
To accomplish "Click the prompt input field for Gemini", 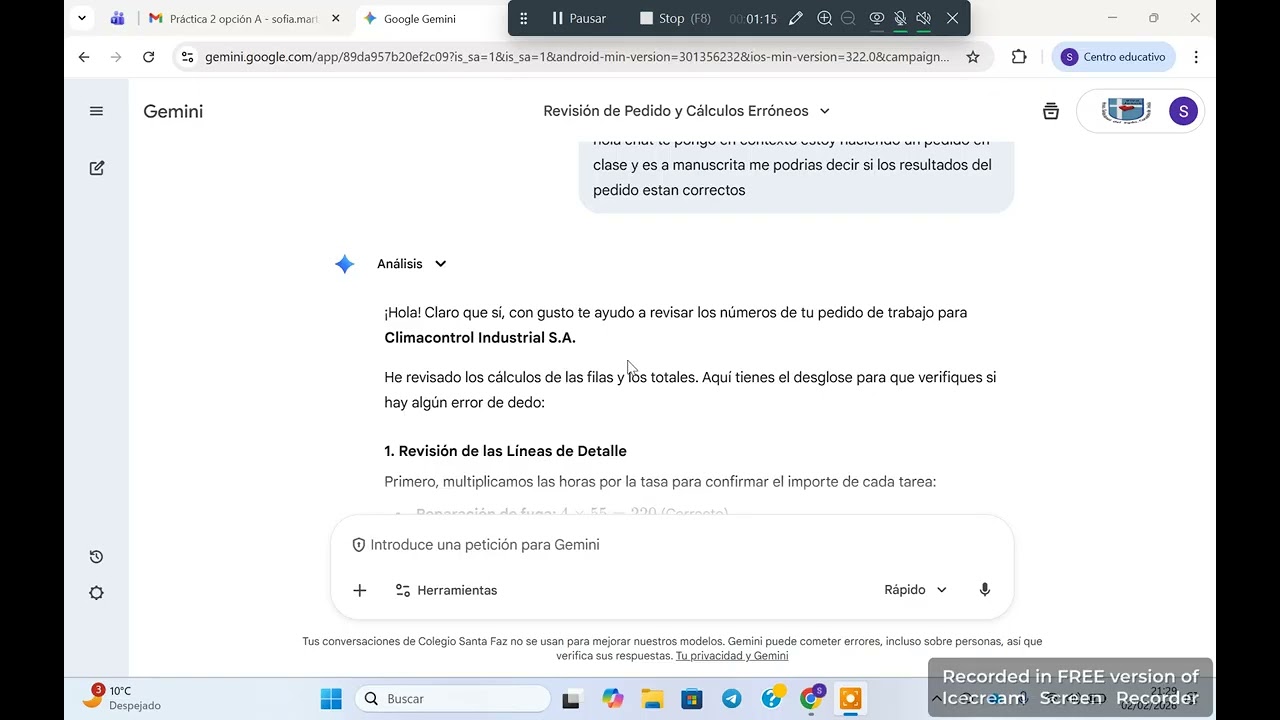I will (x=672, y=545).
